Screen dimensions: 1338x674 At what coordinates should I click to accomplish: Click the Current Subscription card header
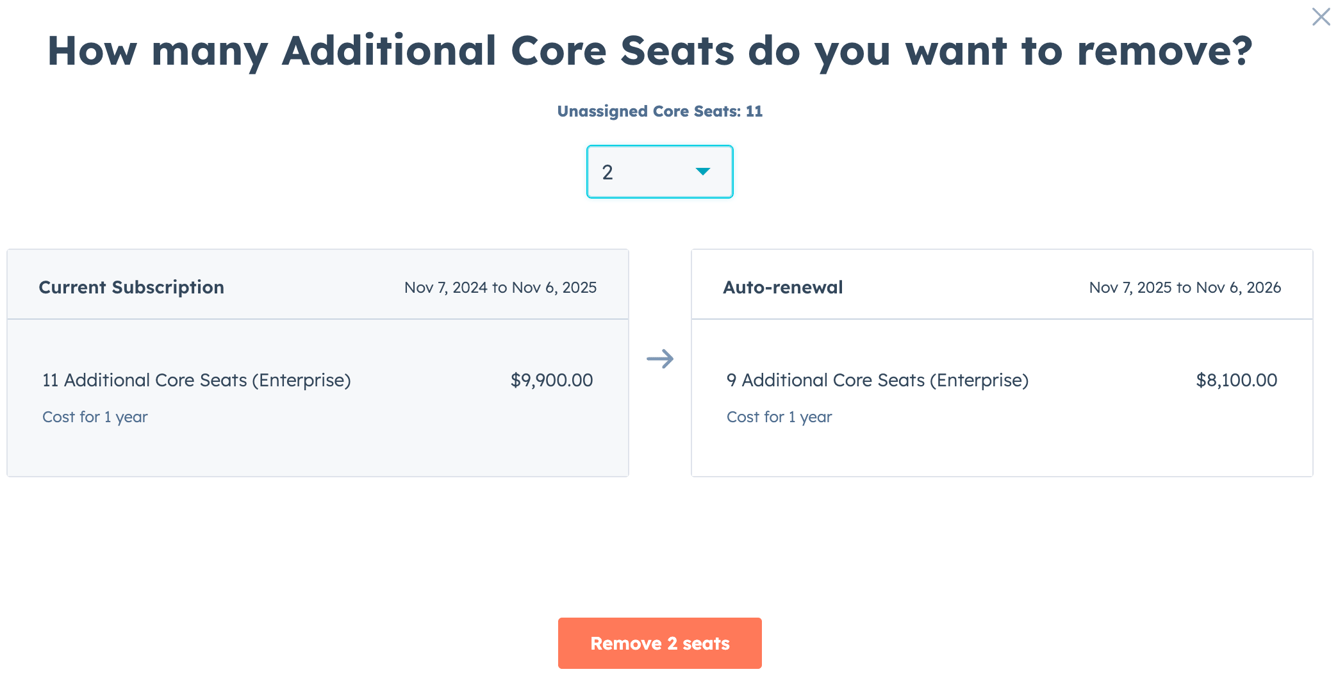tap(131, 286)
